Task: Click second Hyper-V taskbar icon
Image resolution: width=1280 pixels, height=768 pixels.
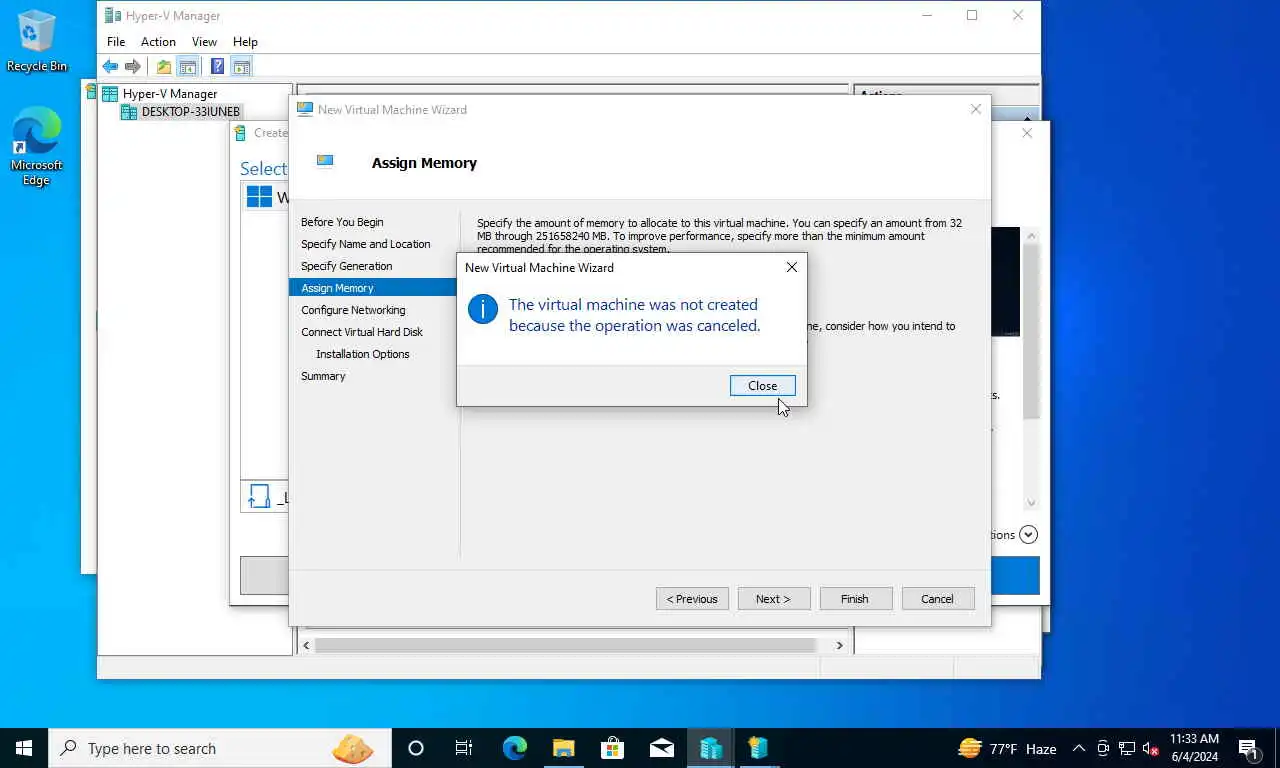Action: point(759,748)
